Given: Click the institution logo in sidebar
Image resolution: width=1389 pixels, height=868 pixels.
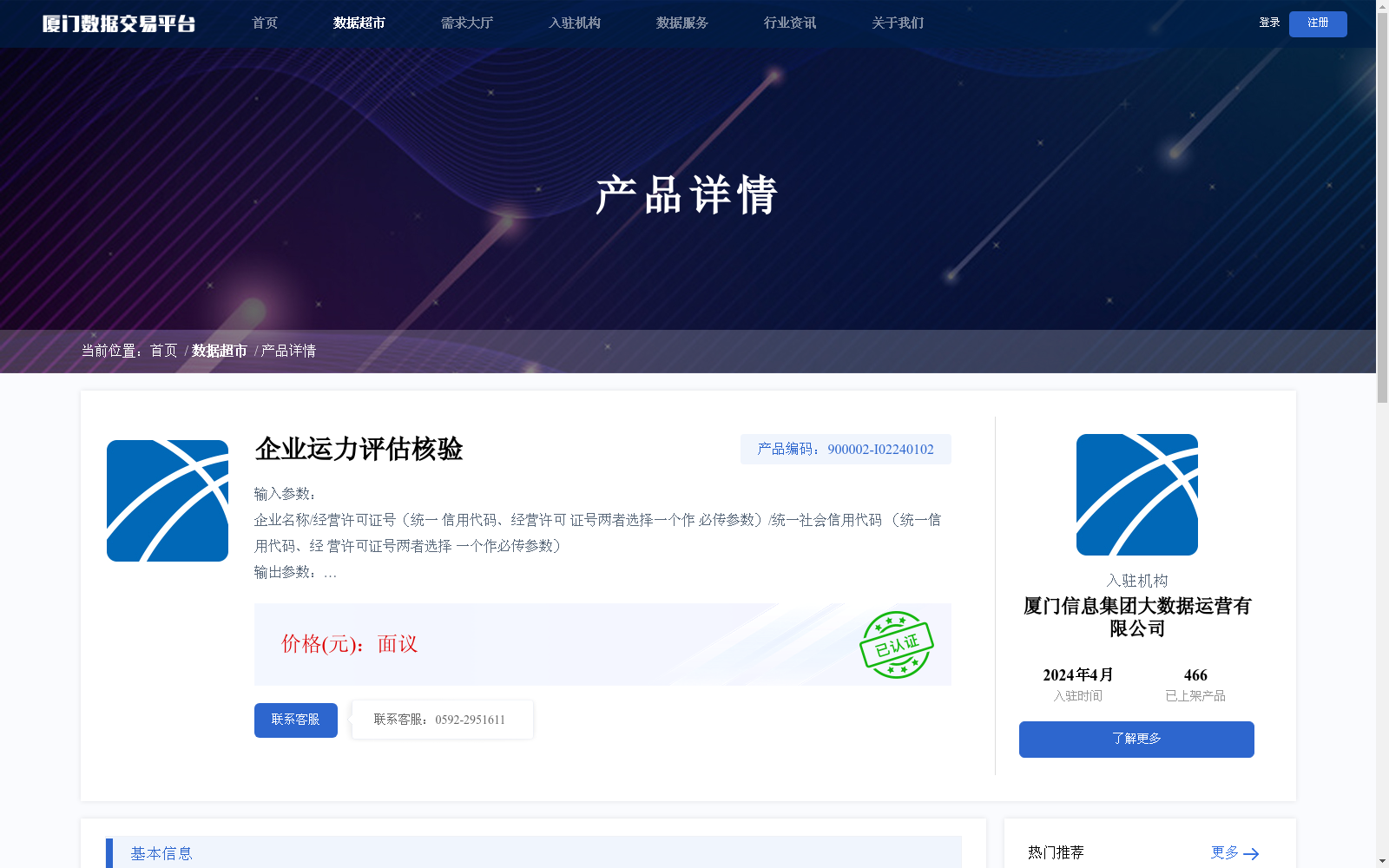Looking at the screenshot, I should 1137,495.
